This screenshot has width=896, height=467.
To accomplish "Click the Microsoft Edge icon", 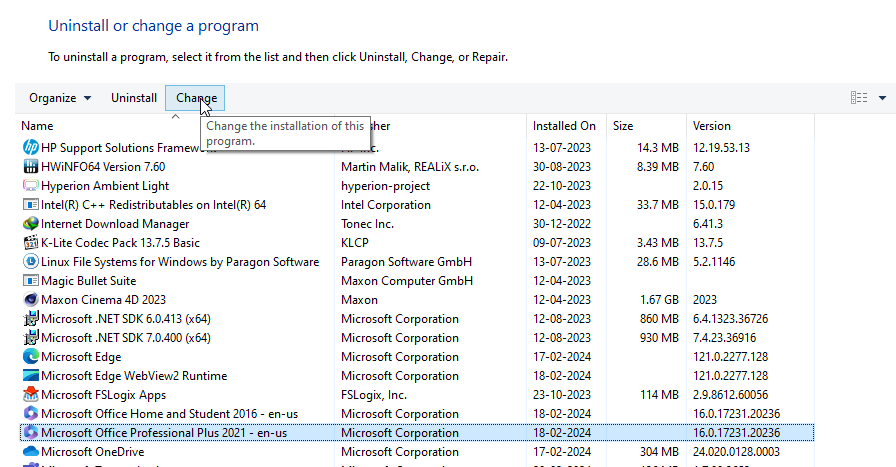I will 30,357.
